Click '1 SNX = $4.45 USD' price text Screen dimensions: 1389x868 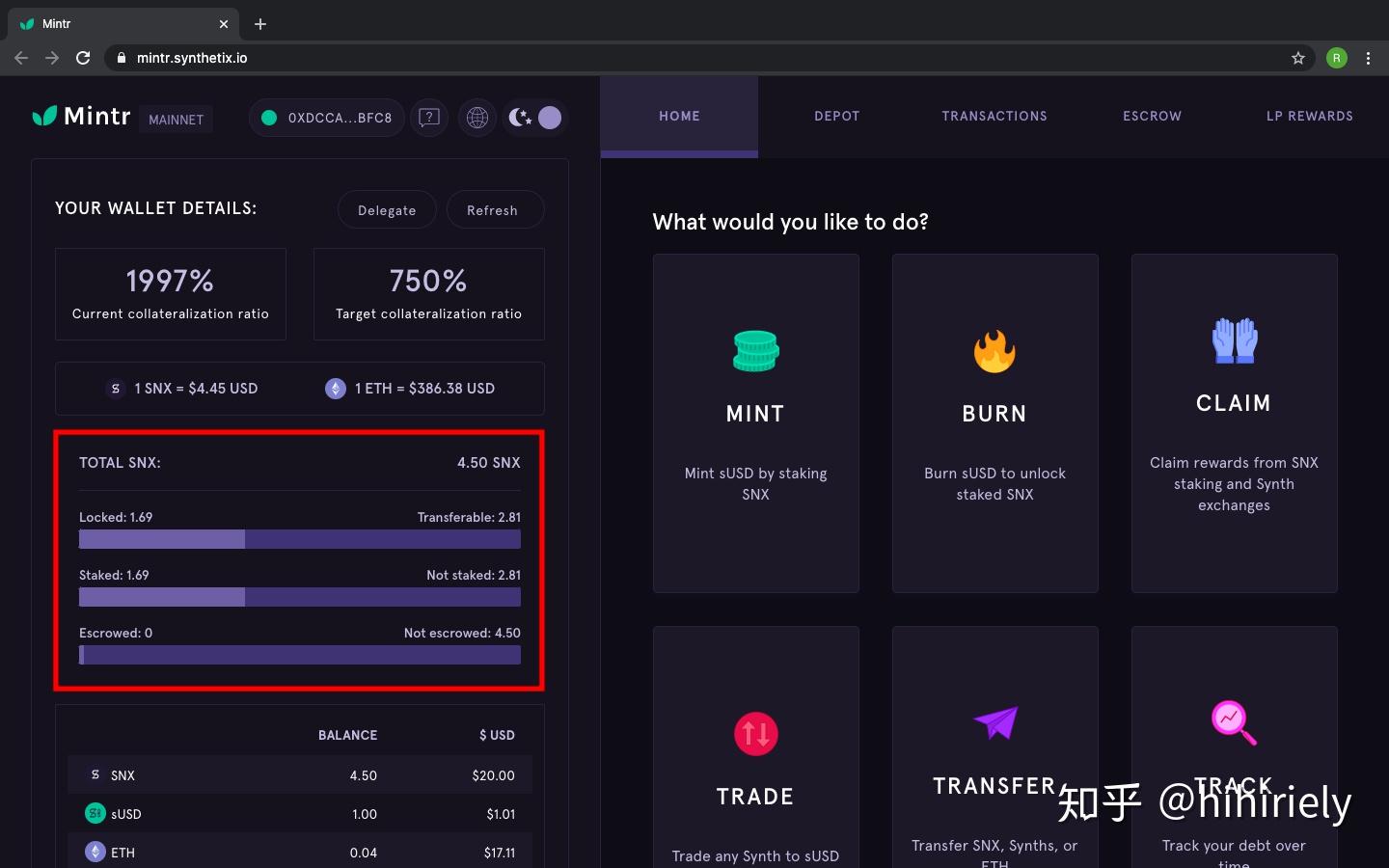[196, 389]
